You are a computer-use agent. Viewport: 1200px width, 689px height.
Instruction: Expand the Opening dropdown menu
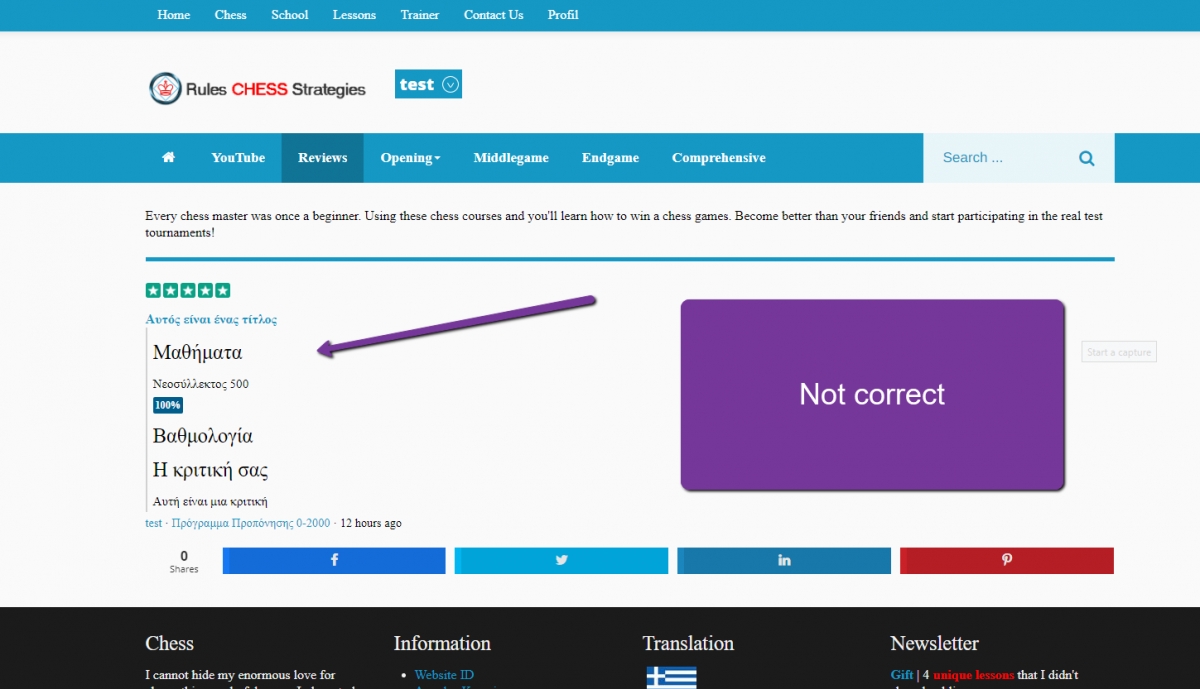click(410, 158)
